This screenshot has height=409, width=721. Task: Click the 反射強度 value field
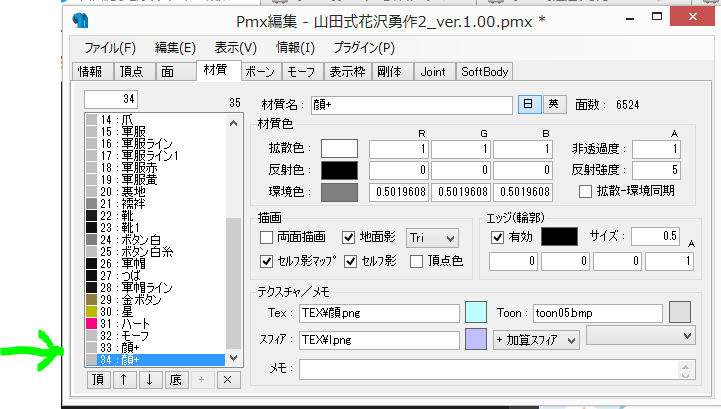[x=656, y=170]
